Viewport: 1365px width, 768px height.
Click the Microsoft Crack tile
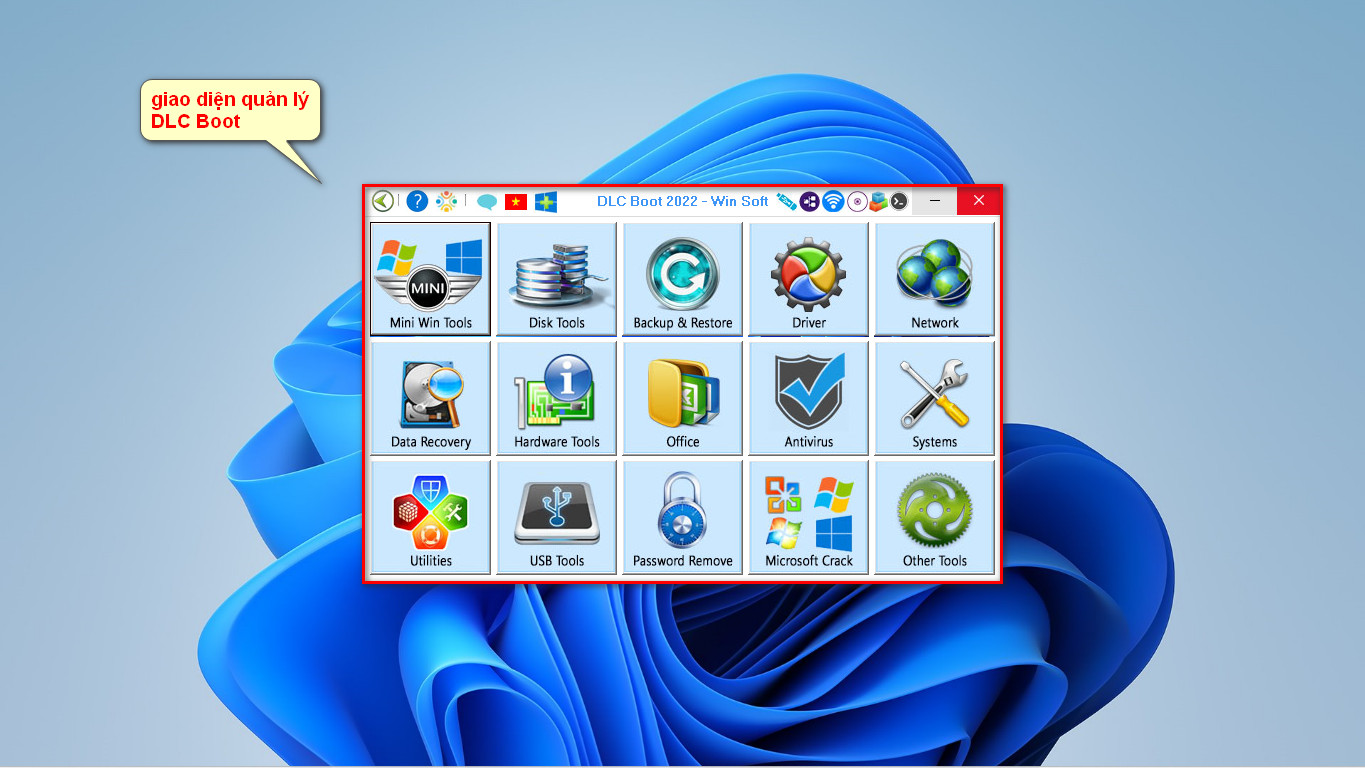pyautogui.click(x=808, y=517)
